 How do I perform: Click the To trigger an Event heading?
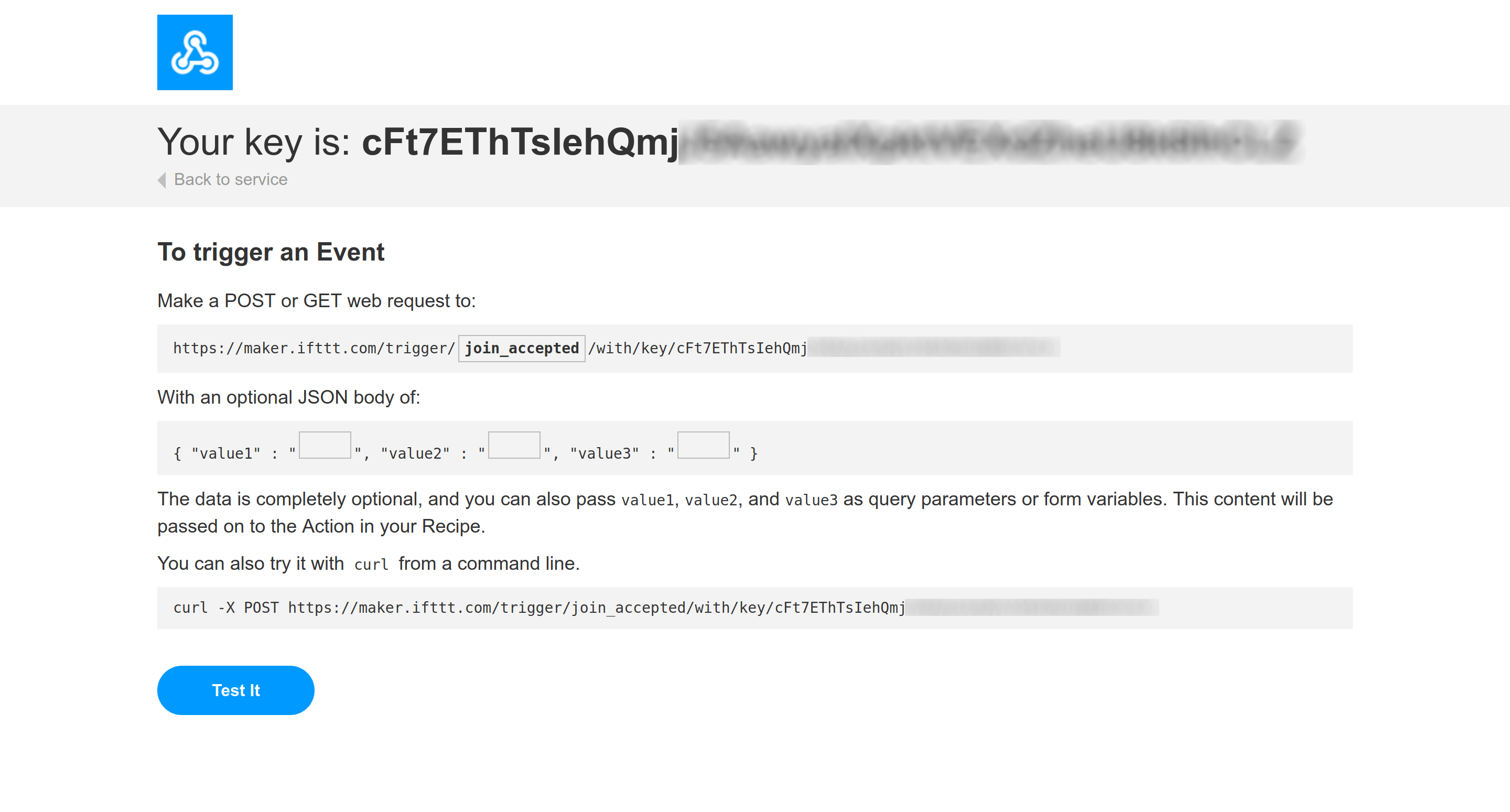(271, 252)
